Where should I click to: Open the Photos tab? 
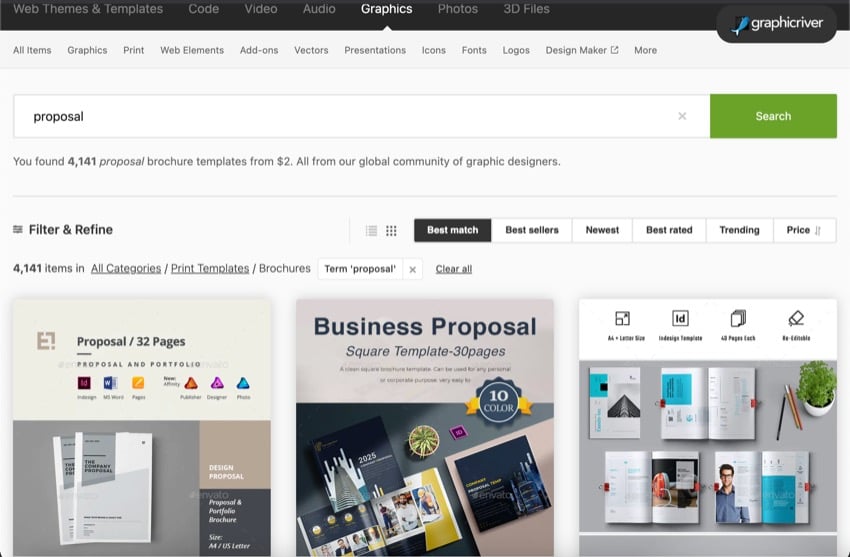click(458, 9)
